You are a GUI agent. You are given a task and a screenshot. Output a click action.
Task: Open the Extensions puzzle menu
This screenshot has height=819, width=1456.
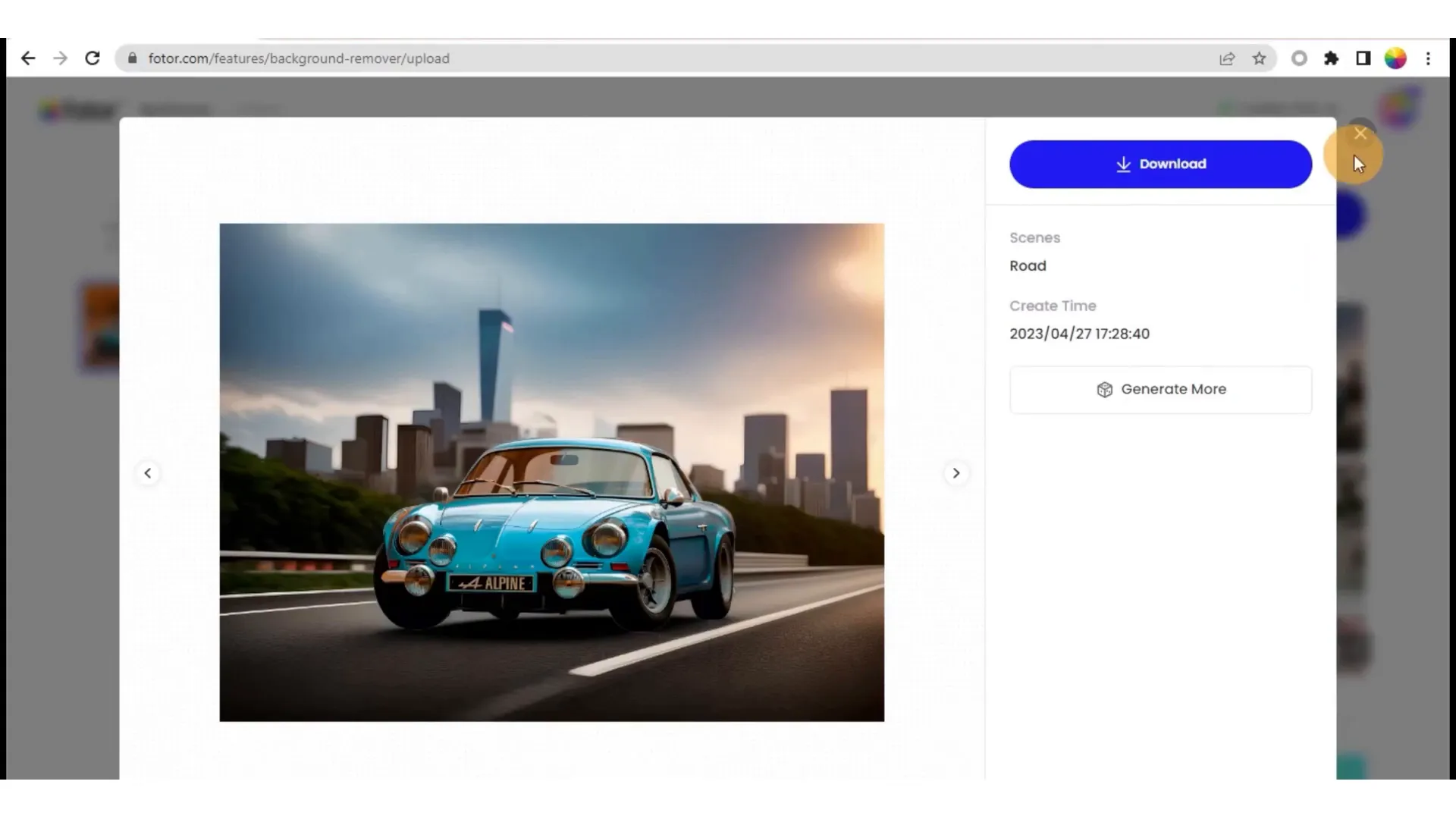[x=1332, y=58]
